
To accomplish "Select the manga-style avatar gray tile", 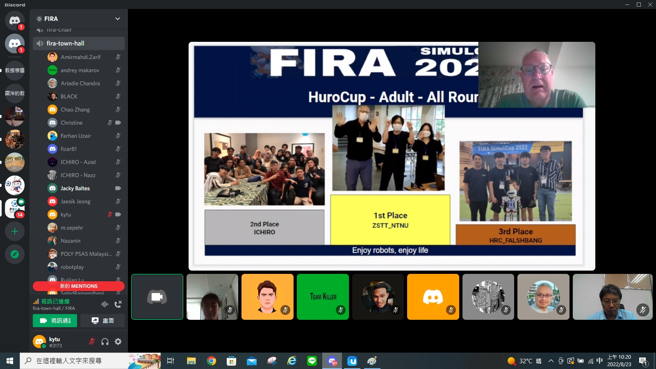I will (488, 297).
